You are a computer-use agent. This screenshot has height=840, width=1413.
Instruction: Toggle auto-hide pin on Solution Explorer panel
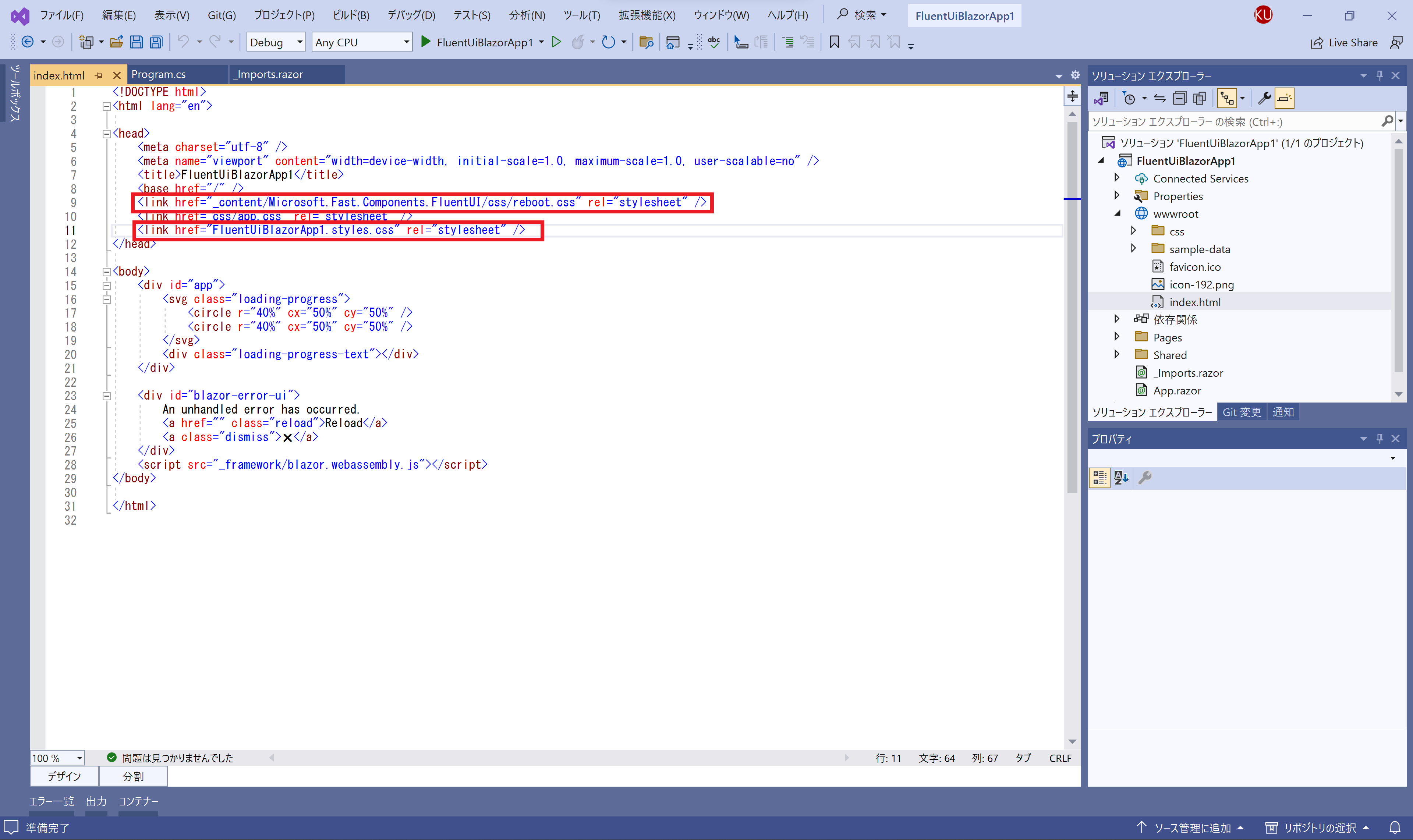[x=1380, y=75]
